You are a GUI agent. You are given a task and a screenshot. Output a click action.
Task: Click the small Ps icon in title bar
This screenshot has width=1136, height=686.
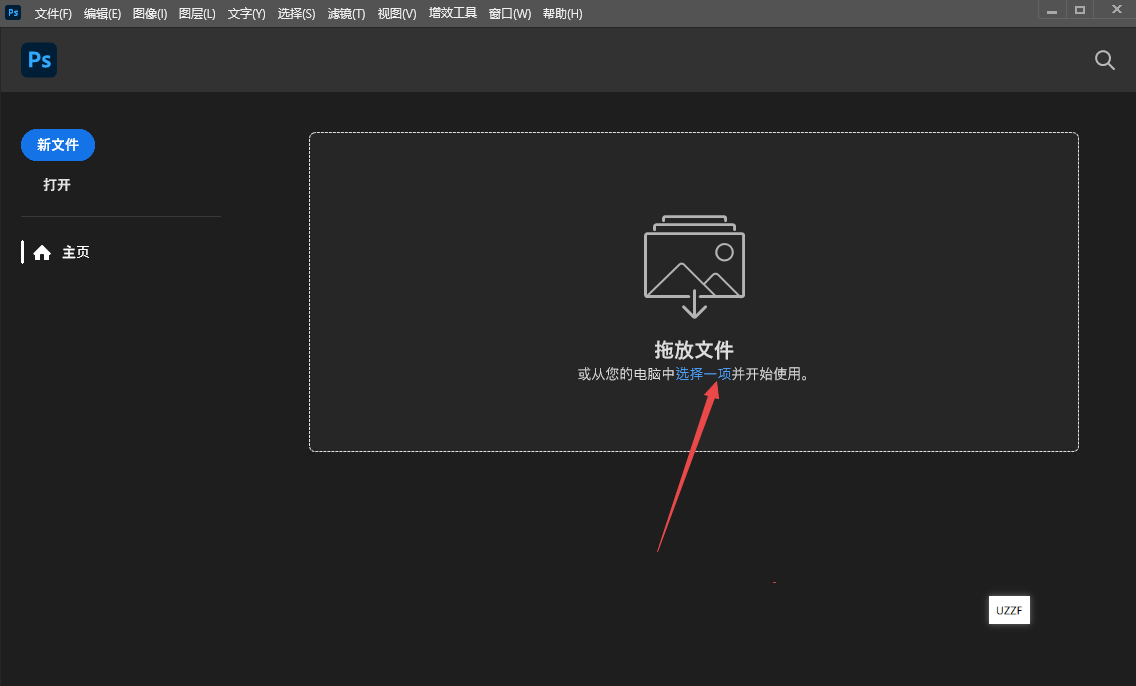[x=14, y=13]
